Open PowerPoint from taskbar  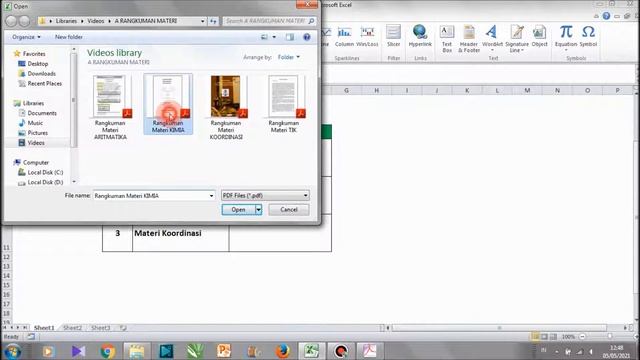coord(224,351)
